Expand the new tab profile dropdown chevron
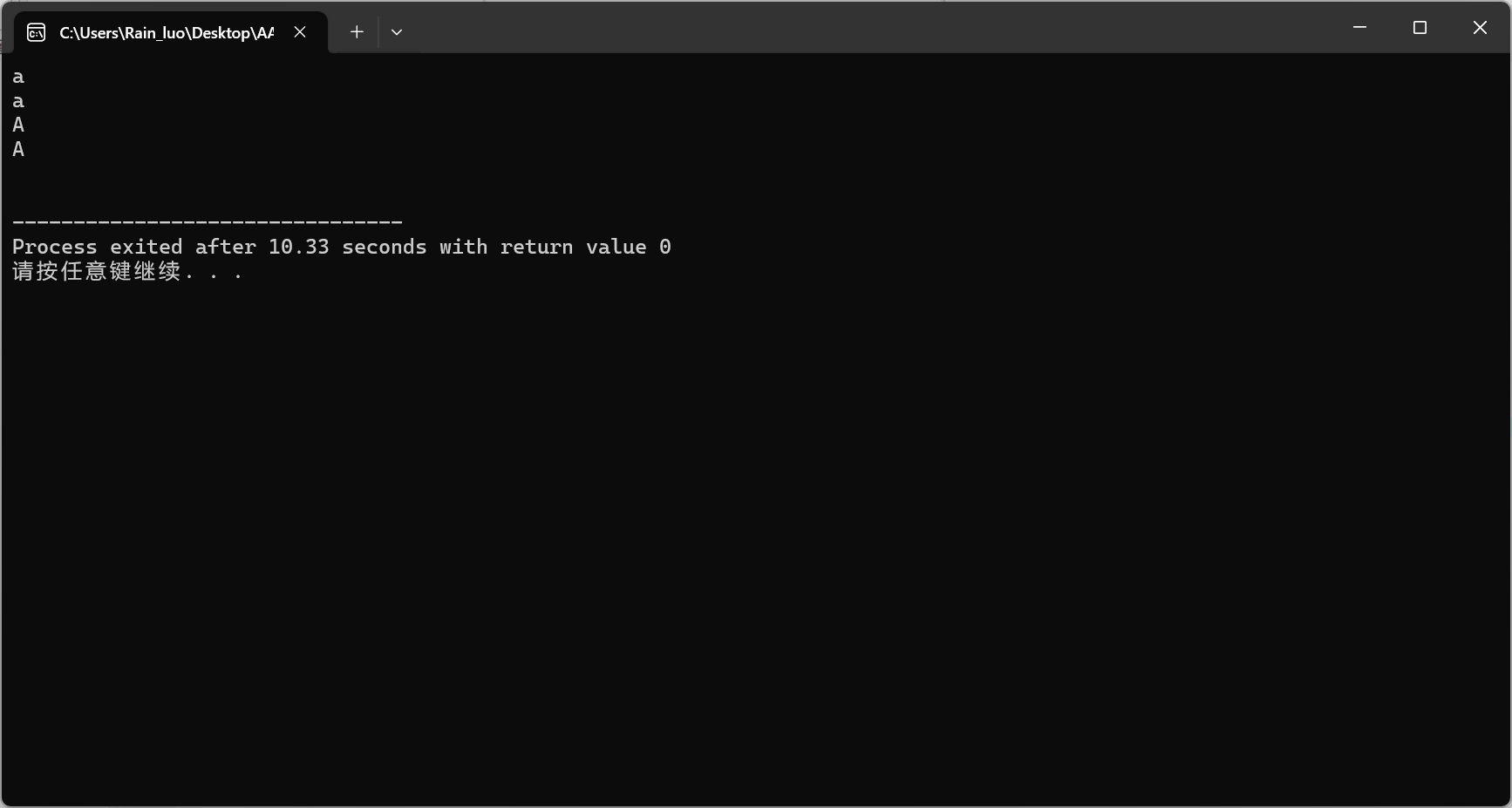 point(397,32)
